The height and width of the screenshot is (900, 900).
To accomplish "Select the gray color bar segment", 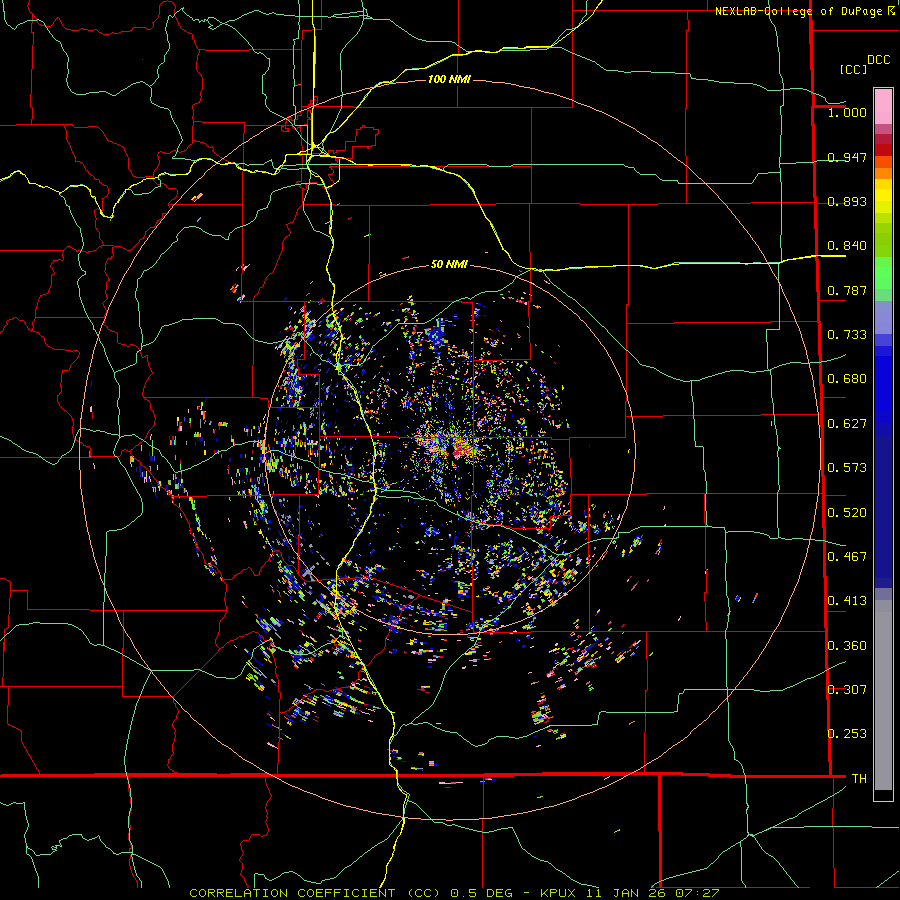I will 883,695.
